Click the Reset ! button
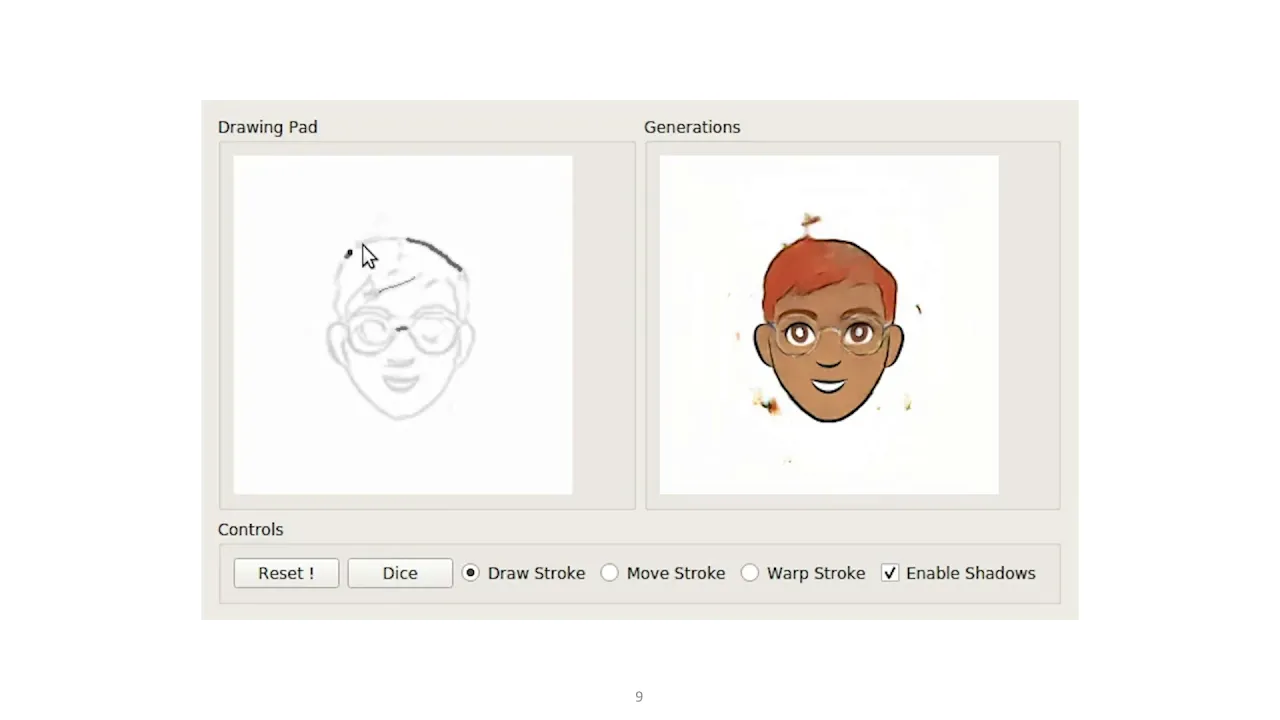The image size is (1280, 720). tap(286, 573)
